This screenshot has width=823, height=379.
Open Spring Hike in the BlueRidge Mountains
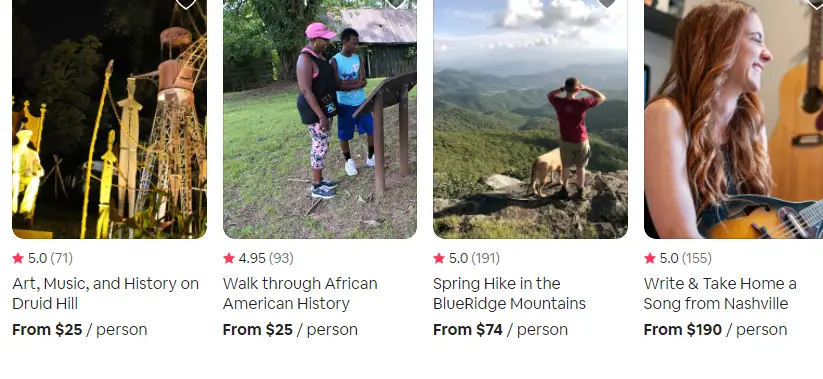509,293
